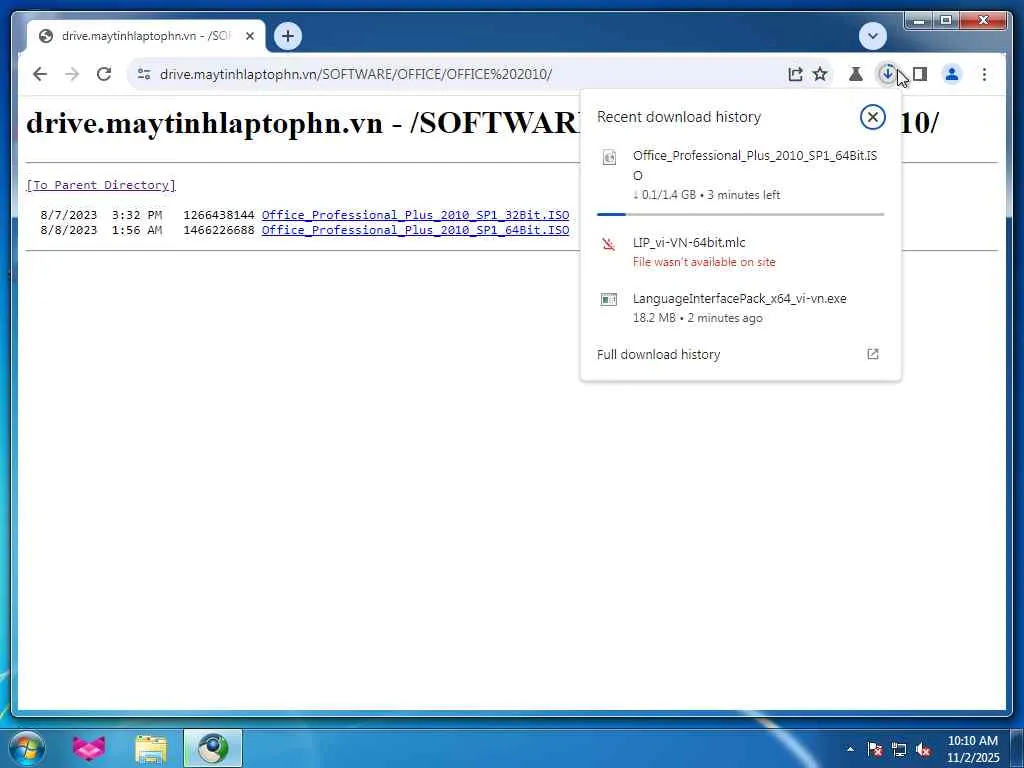Open Chrome's three-dot menu
The height and width of the screenshot is (768, 1024).
tap(984, 74)
